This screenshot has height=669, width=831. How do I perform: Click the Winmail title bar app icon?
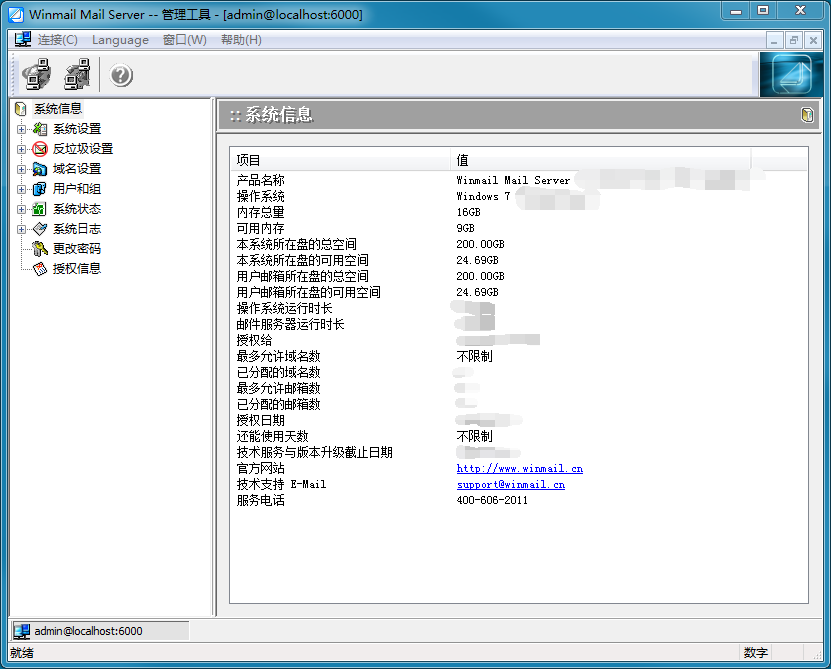pyautogui.click(x=16, y=14)
